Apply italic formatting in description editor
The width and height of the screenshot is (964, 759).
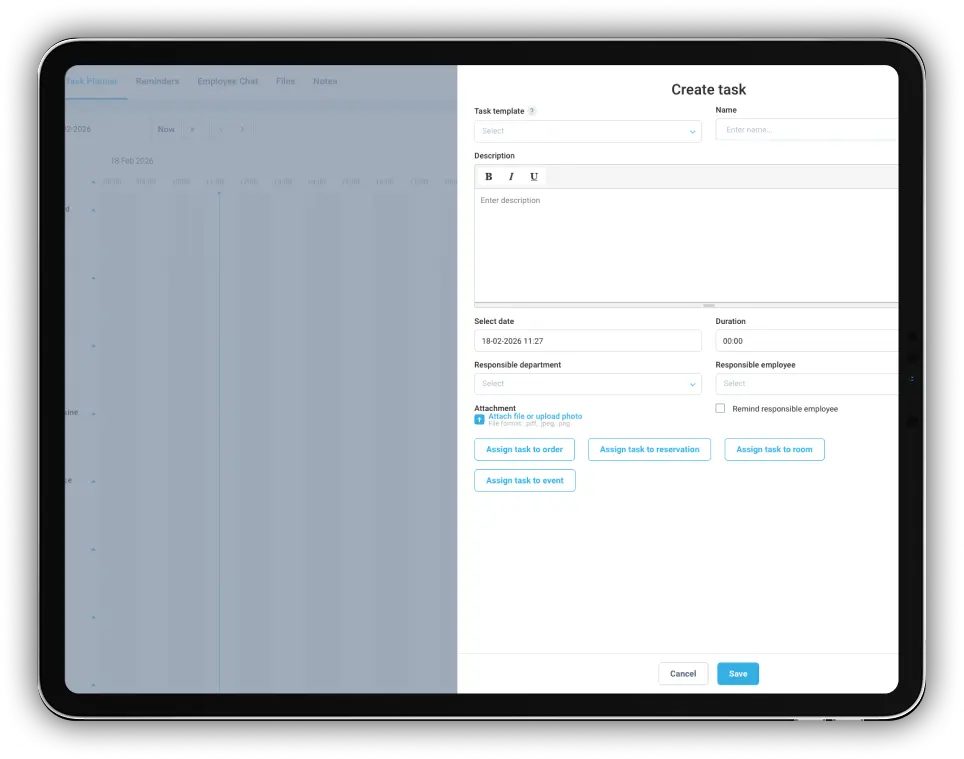(511, 177)
